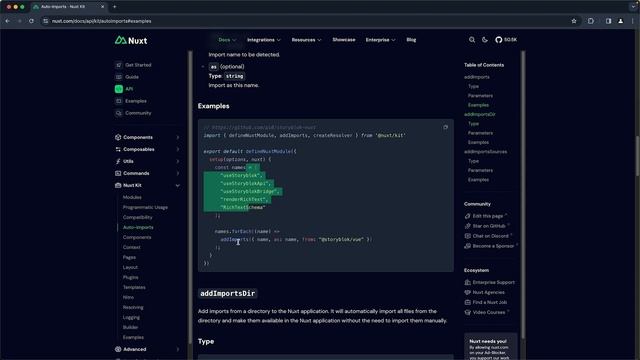Click the addImportsDir heading

pos(227,293)
